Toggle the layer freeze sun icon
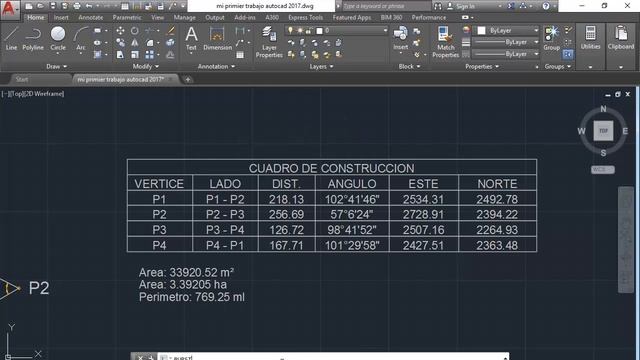Image resolution: width=640 pixels, height=360 pixels. (300, 31)
